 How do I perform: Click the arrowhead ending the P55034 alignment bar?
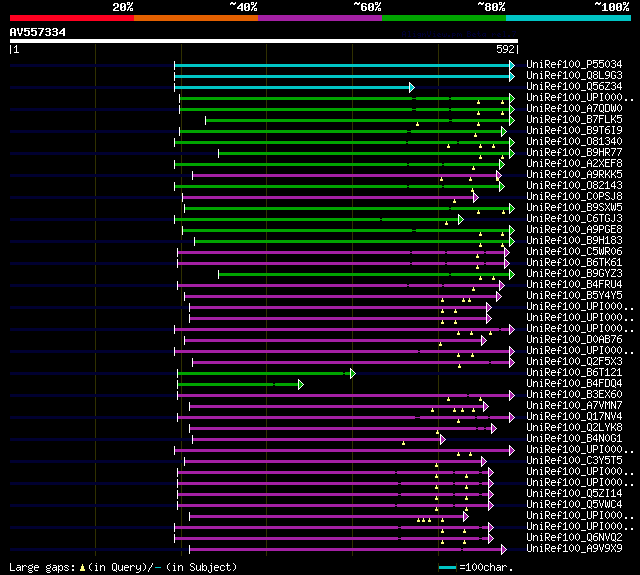coord(512,65)
